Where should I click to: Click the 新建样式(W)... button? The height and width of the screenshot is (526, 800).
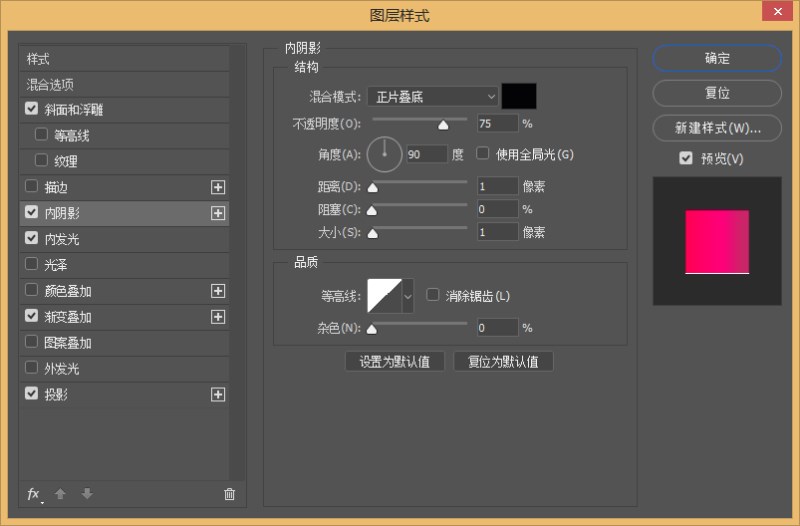[717, 128]
